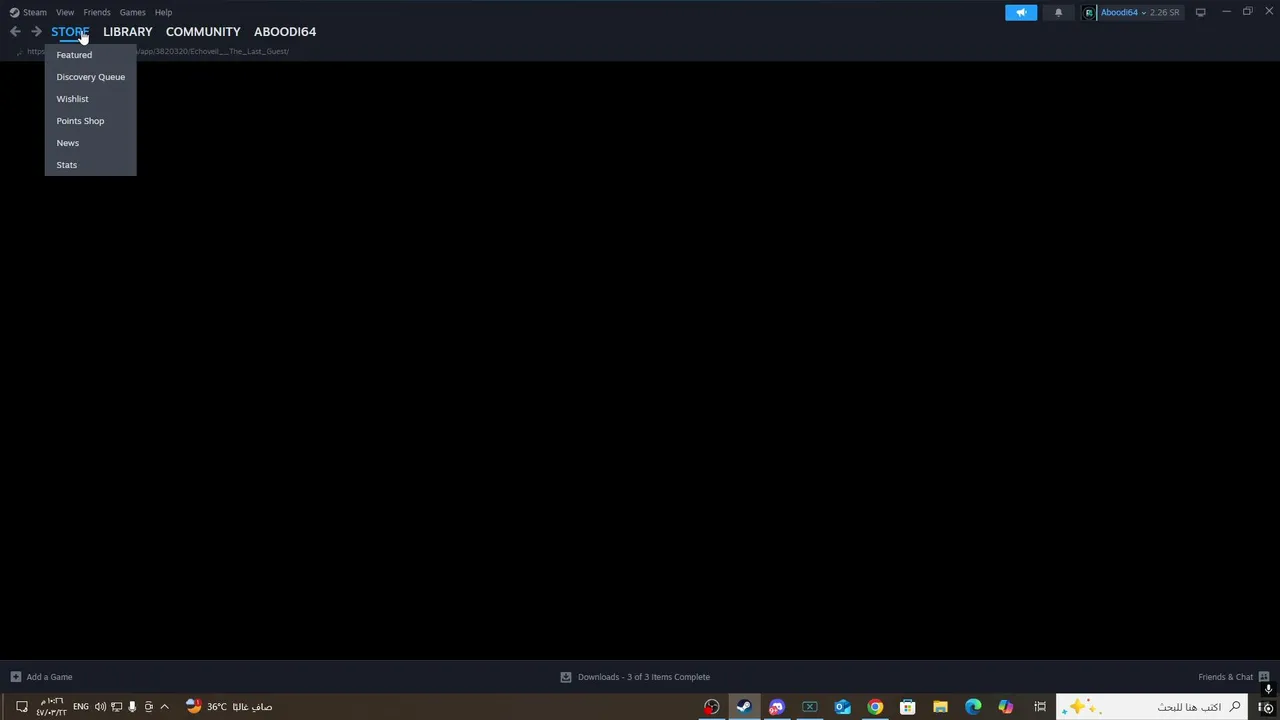The width and height of the screenshot is (1280, 720).
Task: Open the Windows notification center icon
Action: (21, 707)
